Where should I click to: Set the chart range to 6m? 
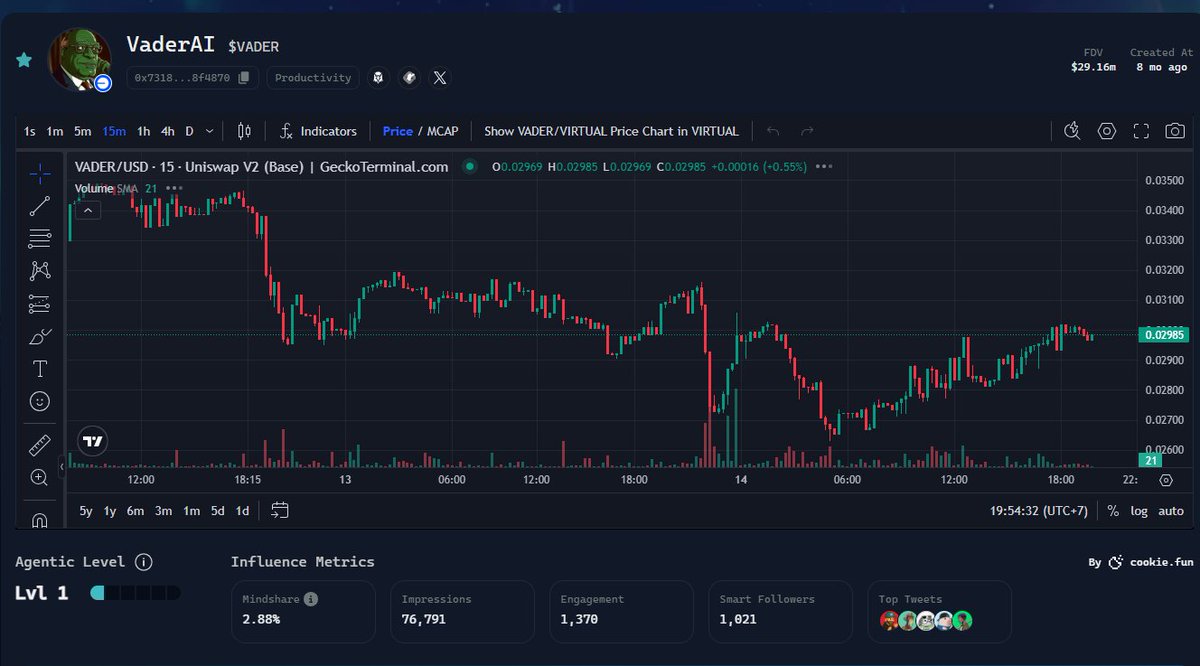coord(135,511)
